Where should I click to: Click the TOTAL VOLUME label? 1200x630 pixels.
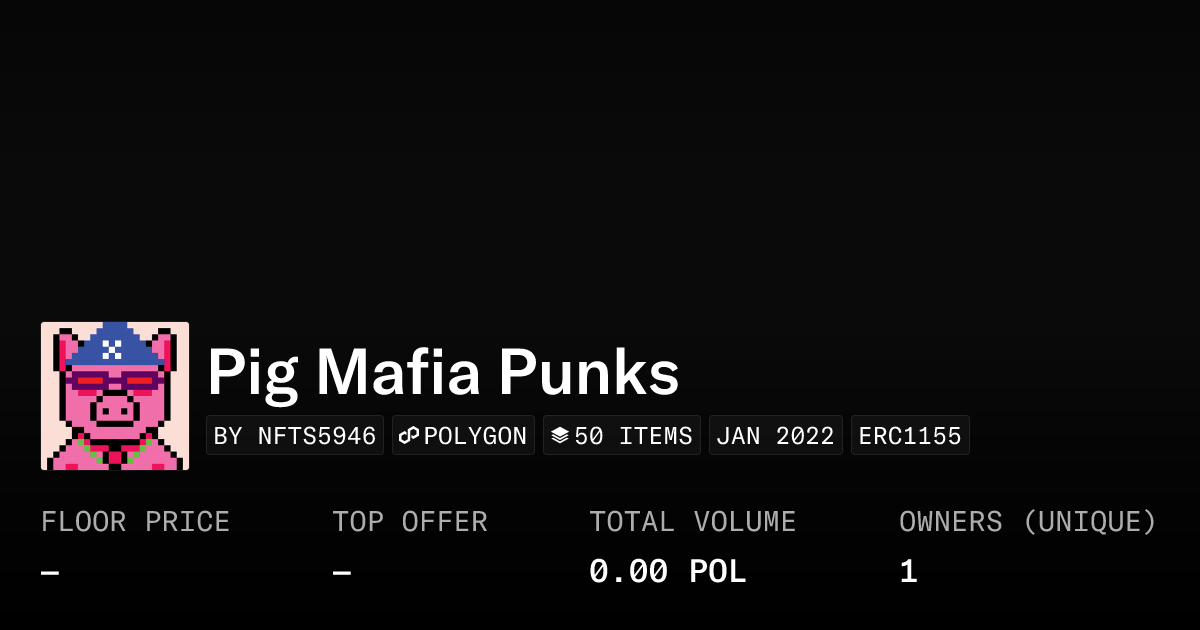(x=692, y=522)
